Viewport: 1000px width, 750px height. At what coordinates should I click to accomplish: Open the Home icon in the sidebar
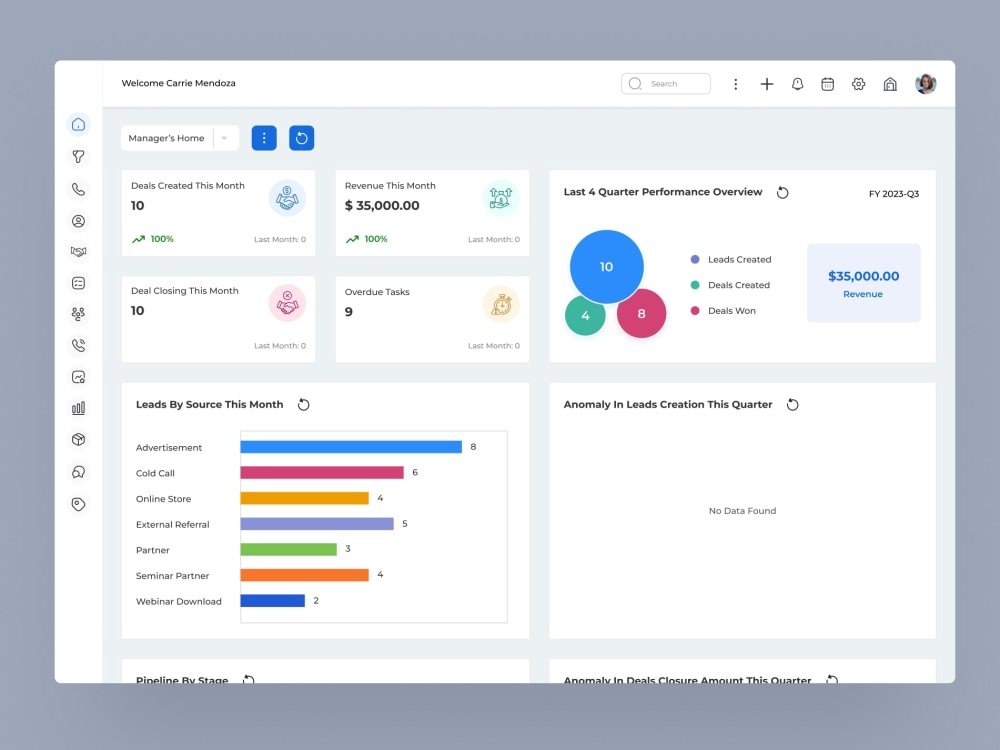pos(78,124)
